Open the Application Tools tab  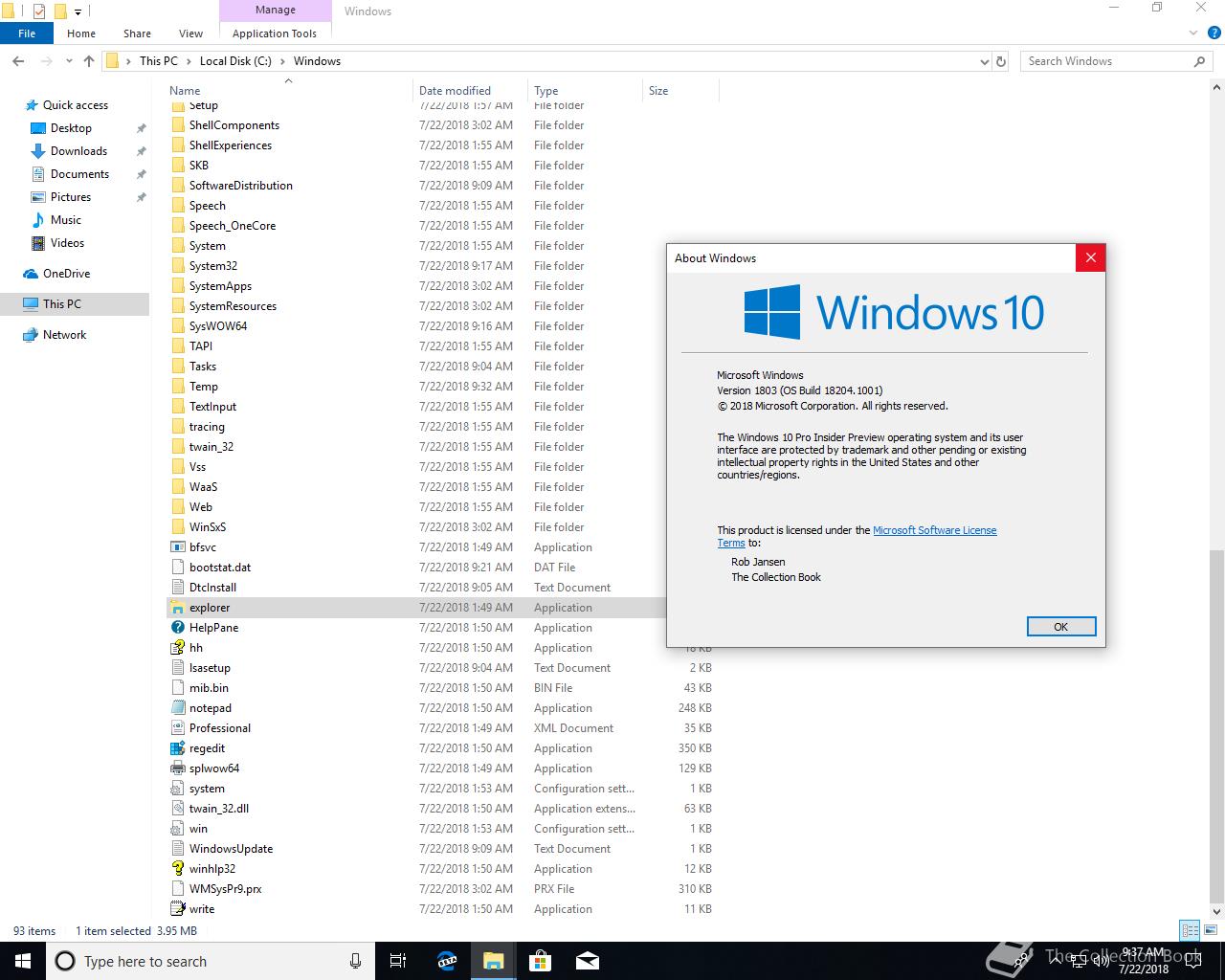point(275,33)
